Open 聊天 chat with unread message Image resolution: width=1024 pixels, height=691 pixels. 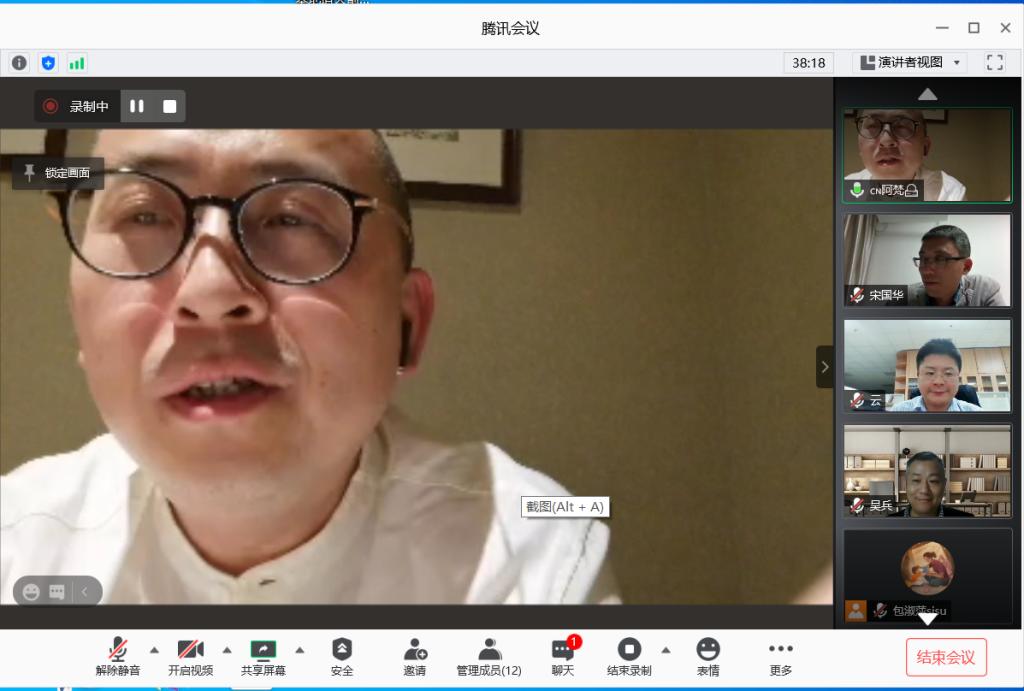pyautogui.click(x=563, y=656)
